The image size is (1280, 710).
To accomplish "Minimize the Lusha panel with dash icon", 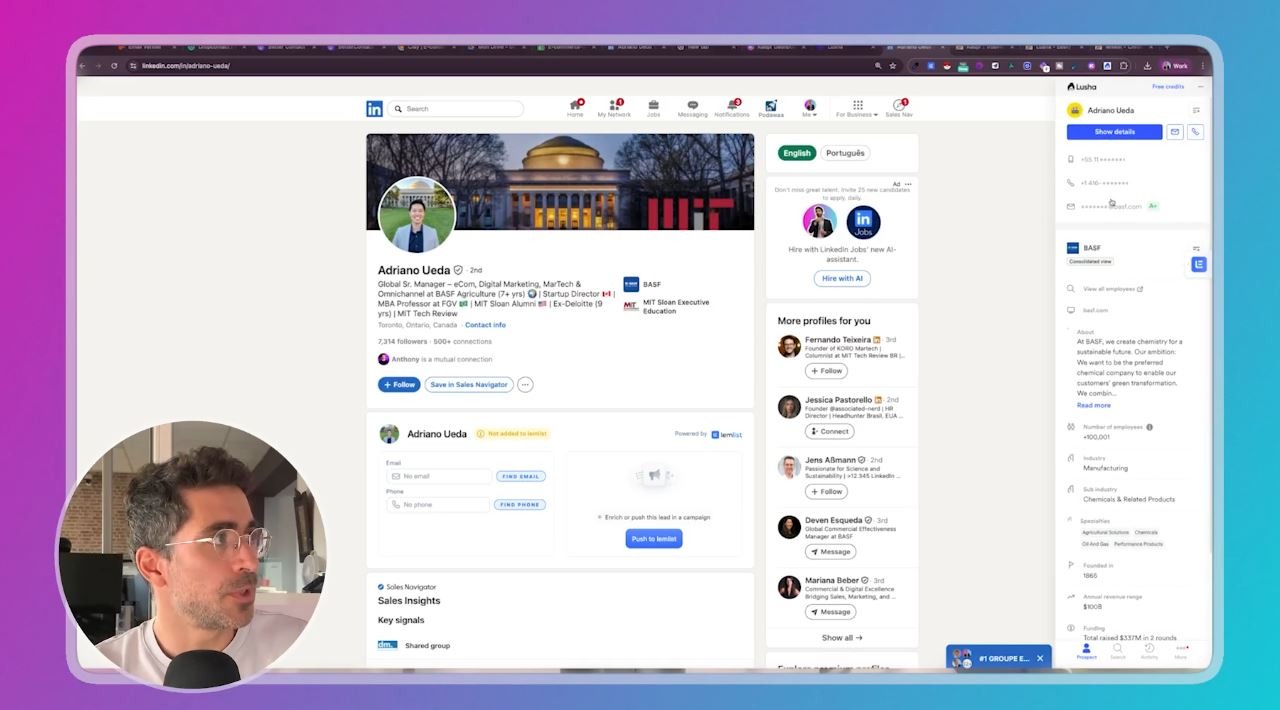I will click(1201, 87).
